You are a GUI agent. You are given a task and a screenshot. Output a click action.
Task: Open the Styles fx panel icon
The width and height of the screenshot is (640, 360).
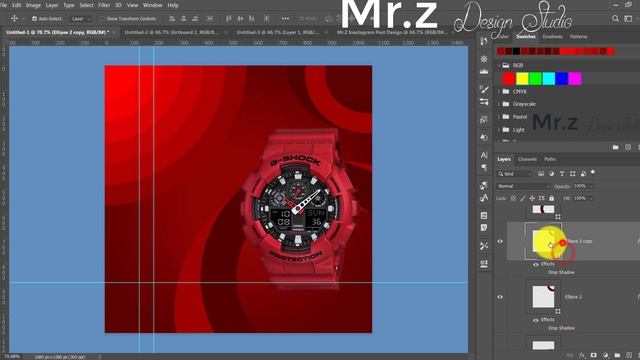tap(484, 120)
